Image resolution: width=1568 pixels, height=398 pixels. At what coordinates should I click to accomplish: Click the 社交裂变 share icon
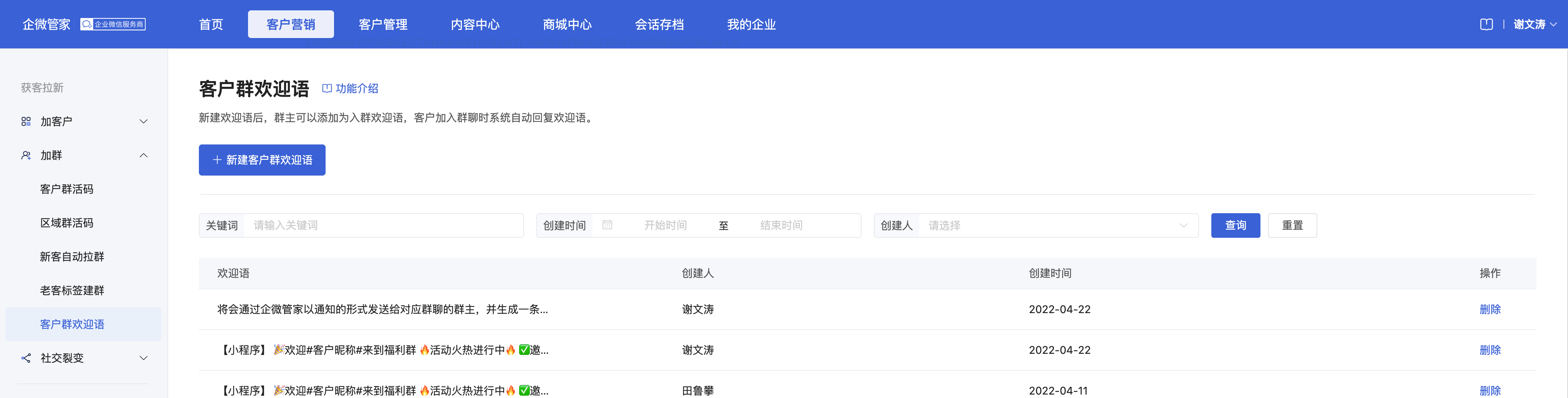pos(26,358)
